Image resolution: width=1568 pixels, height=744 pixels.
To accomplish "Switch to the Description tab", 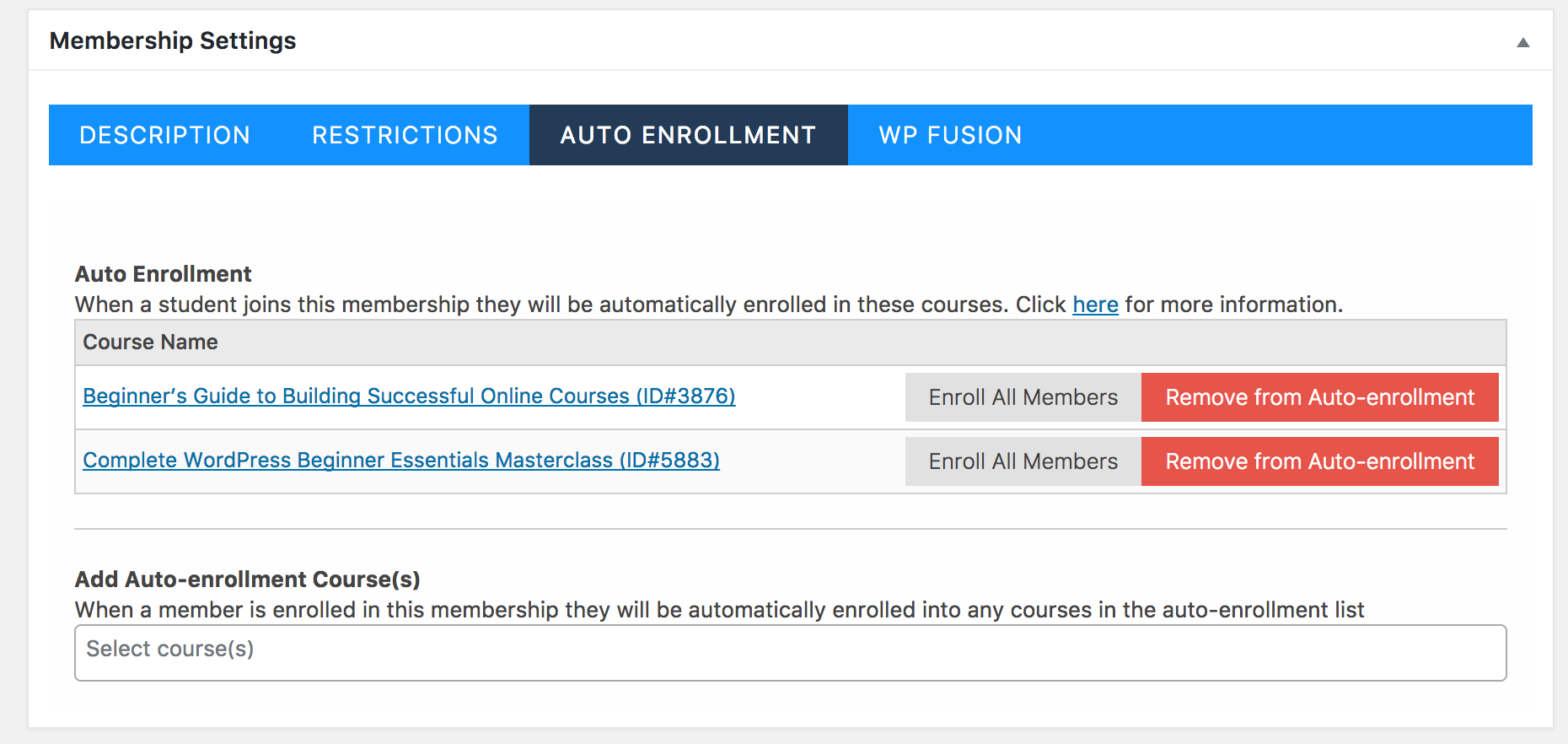I will pyautogui.click(x=164, y=135).
